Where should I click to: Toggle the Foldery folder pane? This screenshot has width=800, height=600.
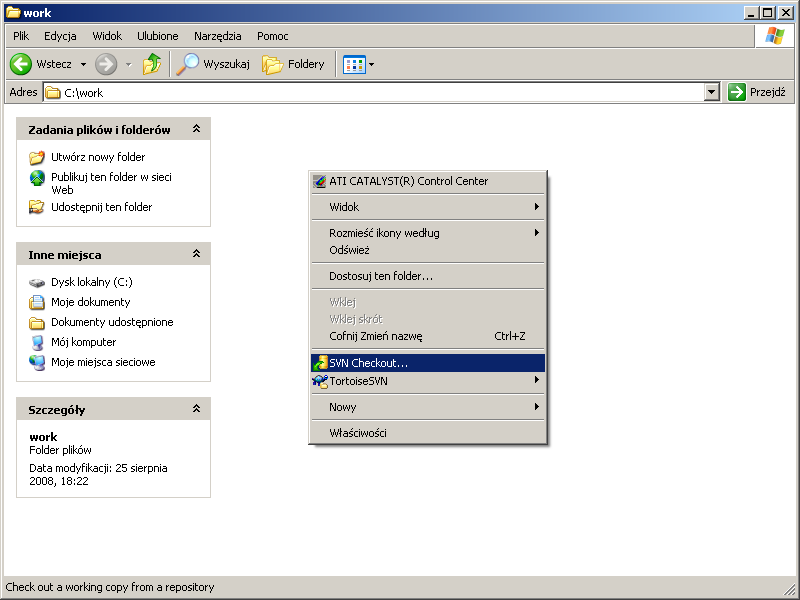(x=293, y=64)
